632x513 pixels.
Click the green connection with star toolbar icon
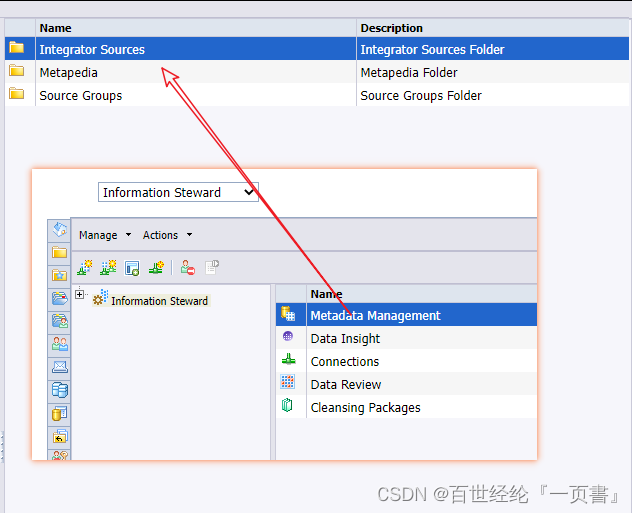156,268
